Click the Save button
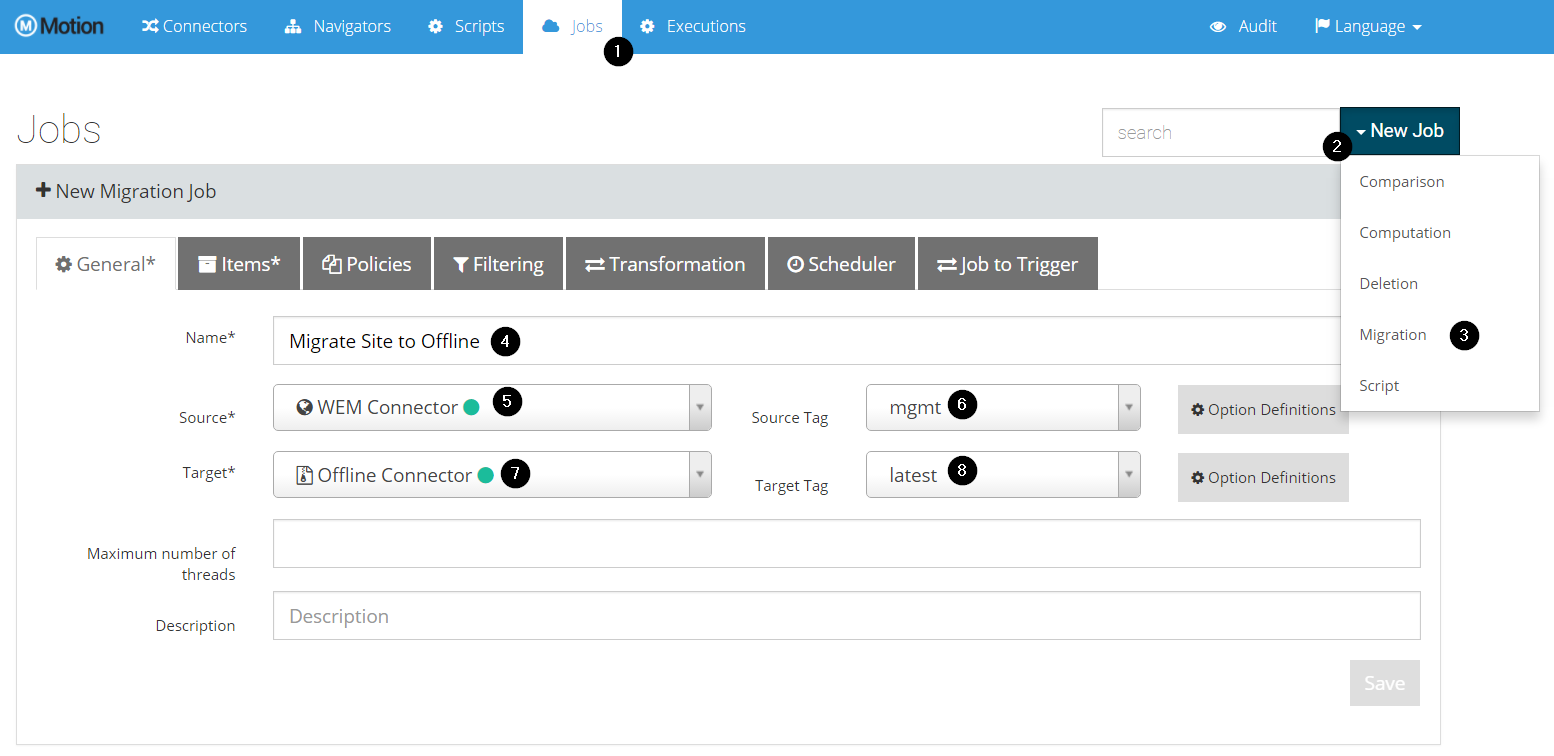The image size is (1554, 756). click(x=1385, y=683)
